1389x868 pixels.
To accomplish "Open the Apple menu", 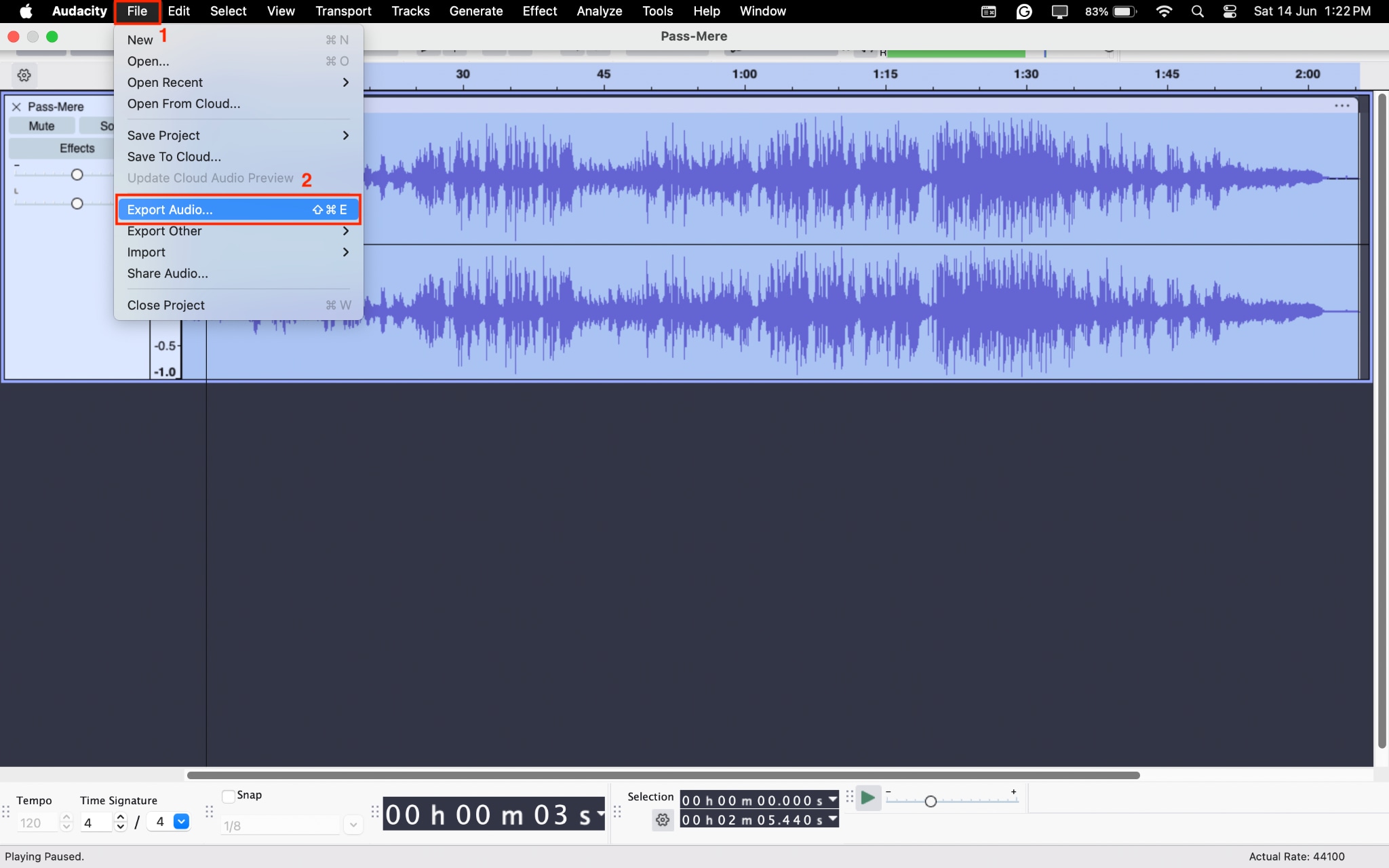I will (26, 11).
